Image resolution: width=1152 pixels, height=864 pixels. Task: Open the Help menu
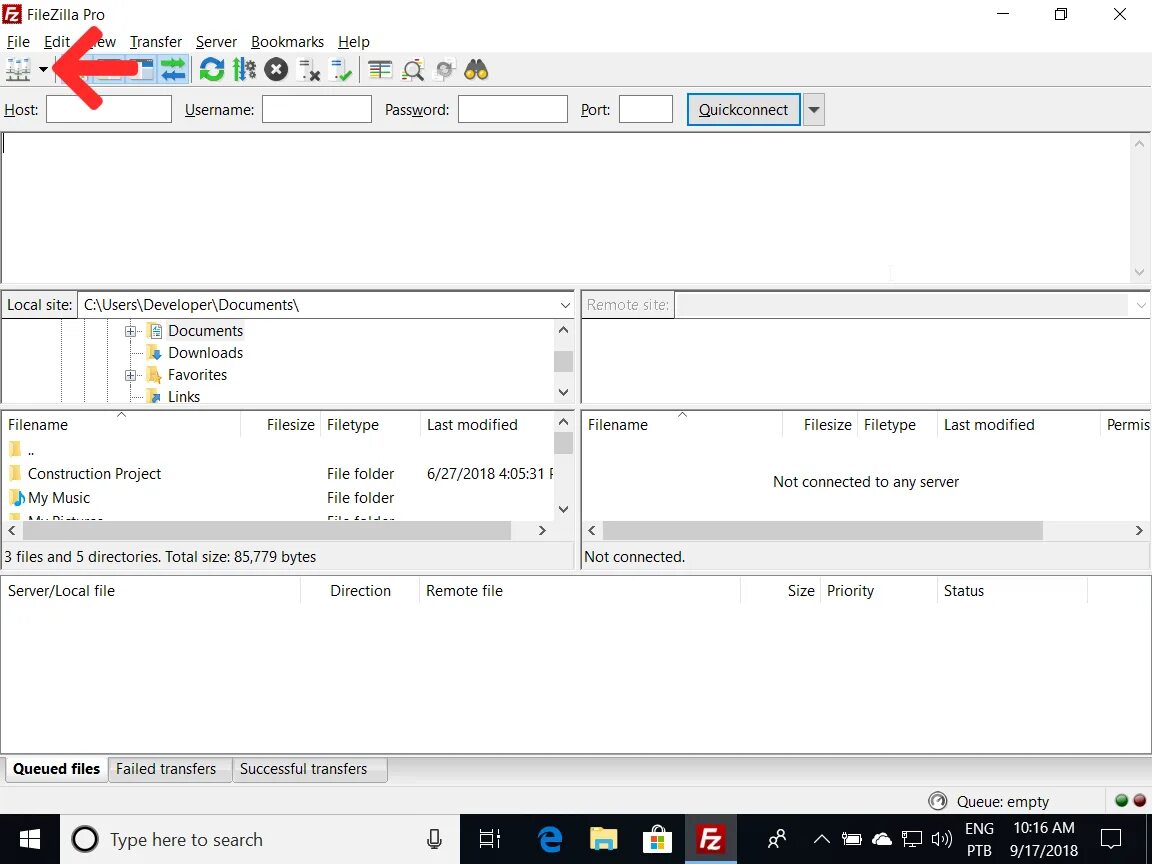point(353,42)
